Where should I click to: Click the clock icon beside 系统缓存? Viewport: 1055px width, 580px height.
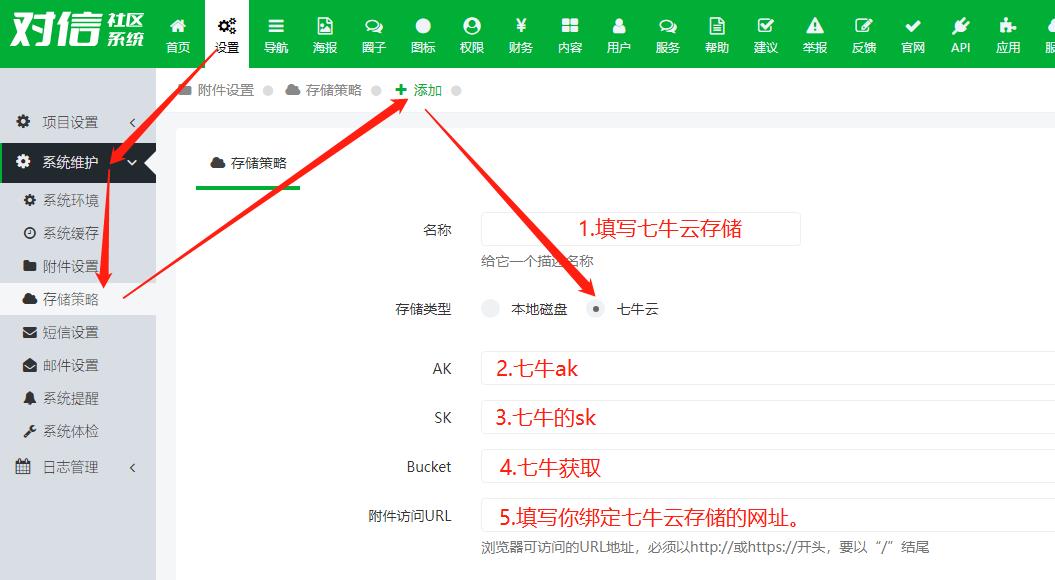(30, 233)
